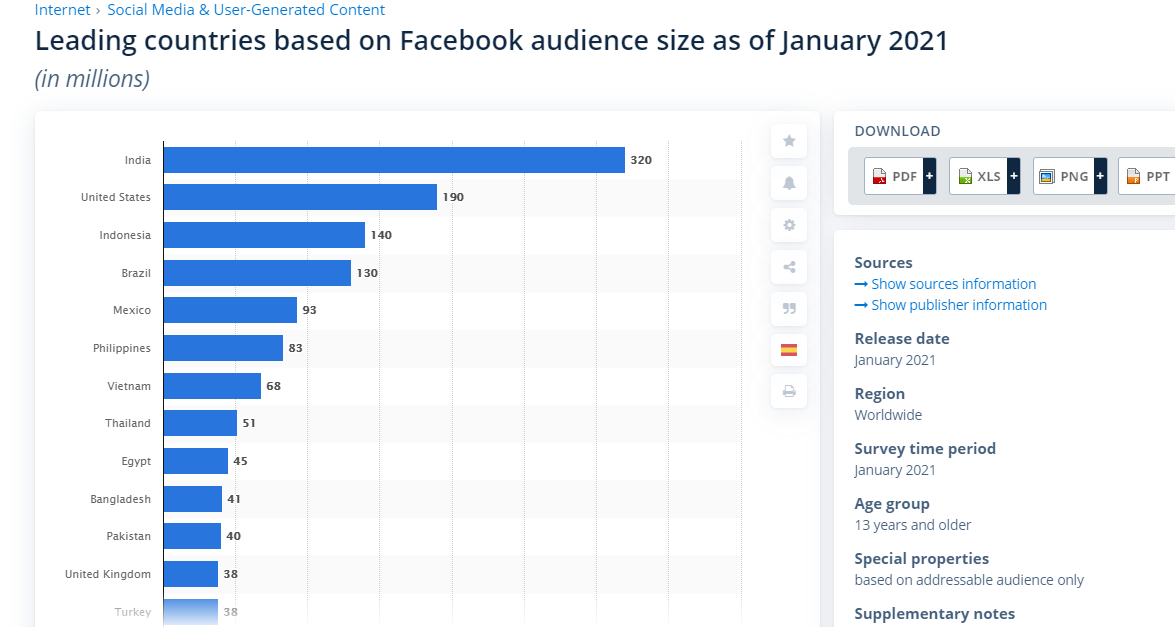Screen dimensions: 1175x627
Task: Switch language using the Spanish flag icon
Action: click(788, 350)
